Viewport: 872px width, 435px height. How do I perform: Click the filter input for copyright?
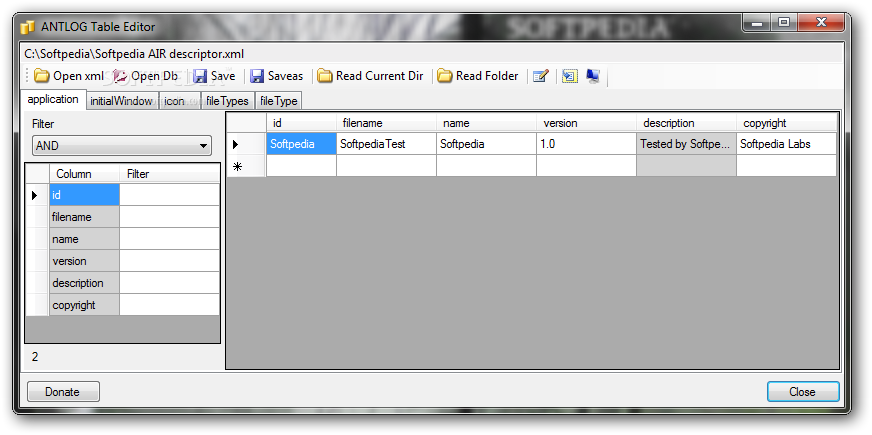(169, 305)
